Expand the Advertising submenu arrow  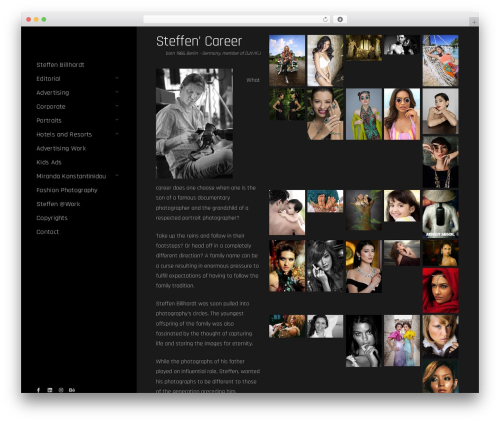coord(117,92)
